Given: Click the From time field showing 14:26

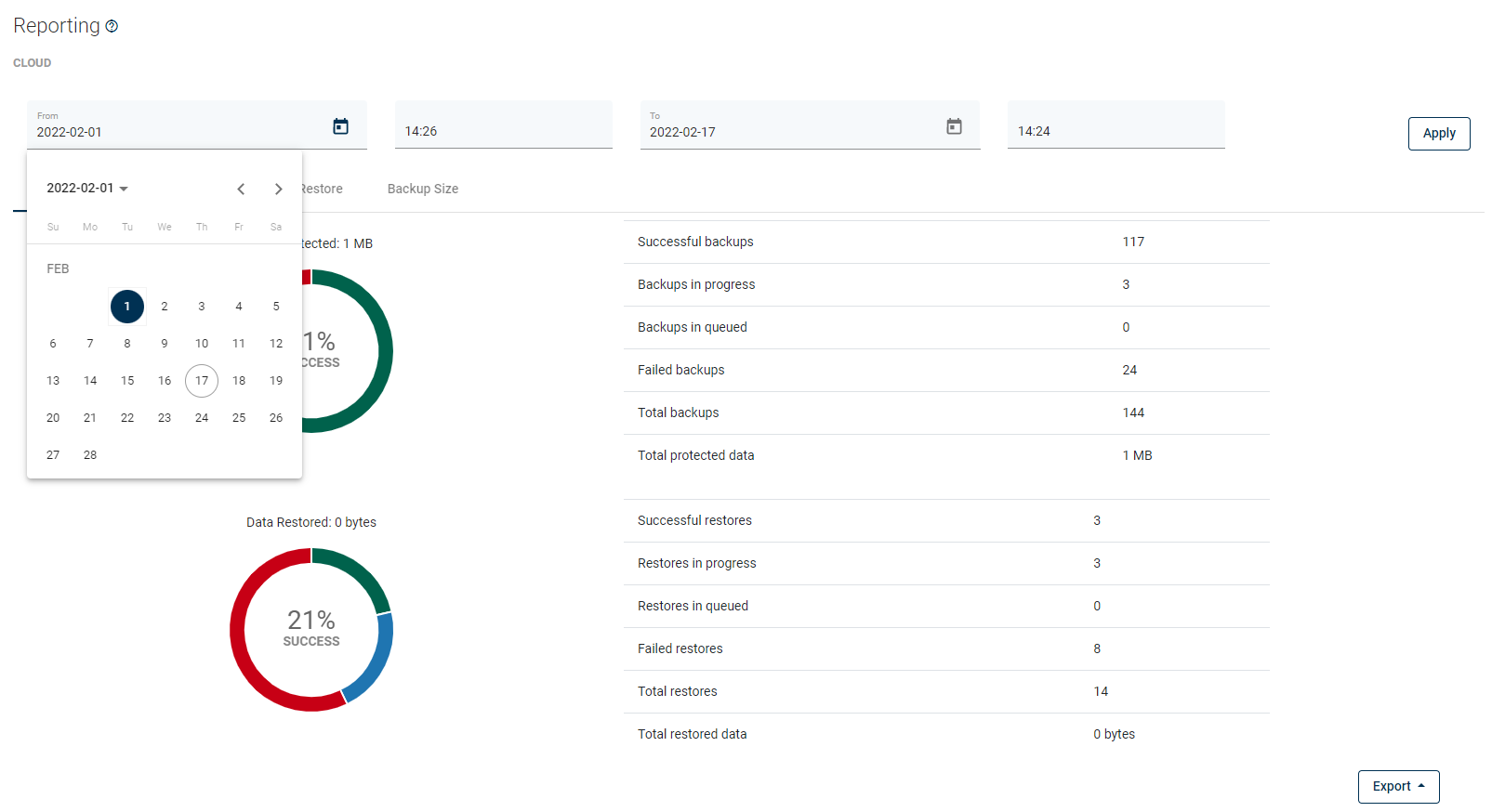Looking at the screenshot, I should tap(503, 131).
